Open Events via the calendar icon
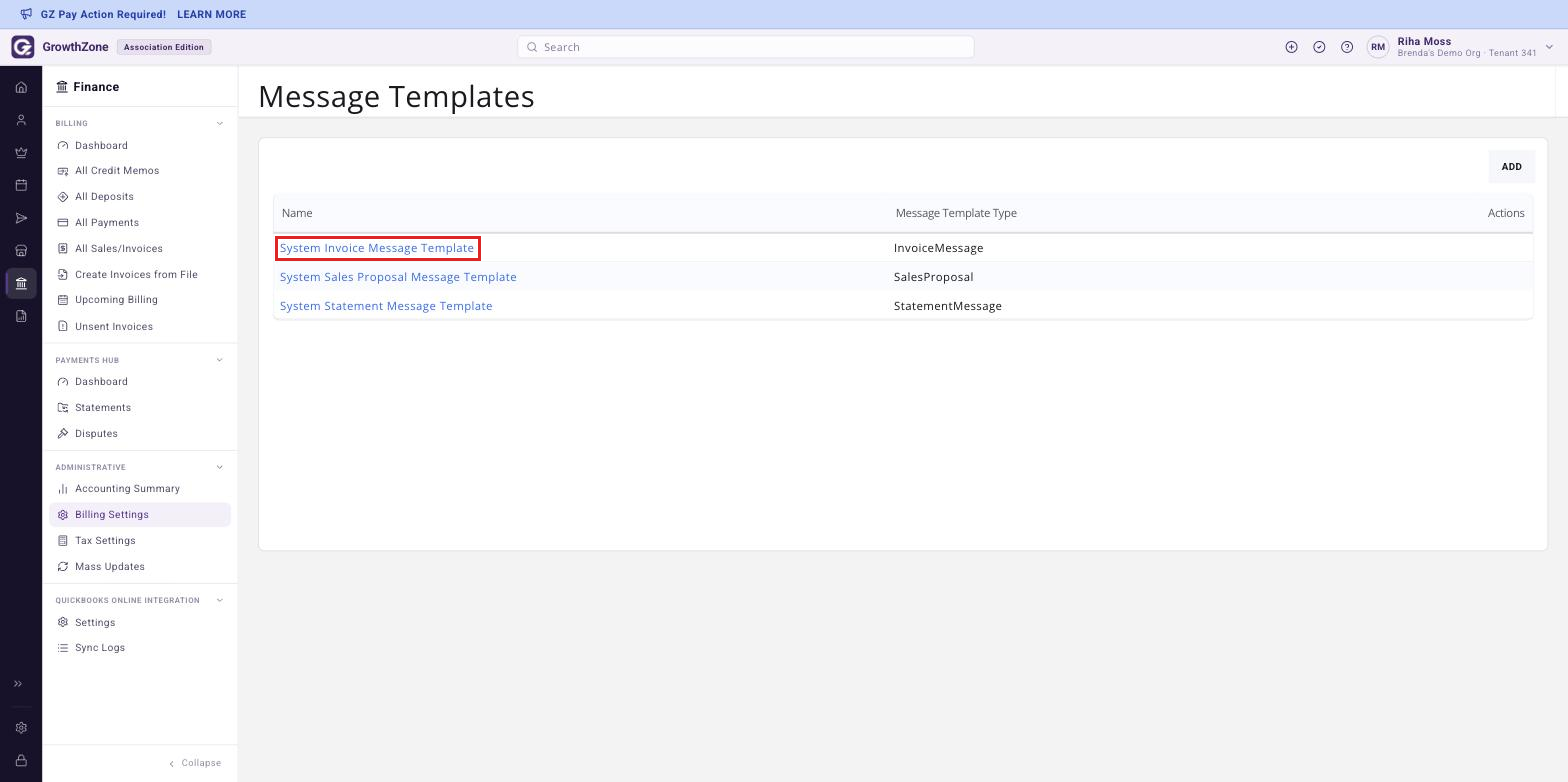Image resolution: width=1568 pixels, height=782 pixels. click(x=21, y=185)
